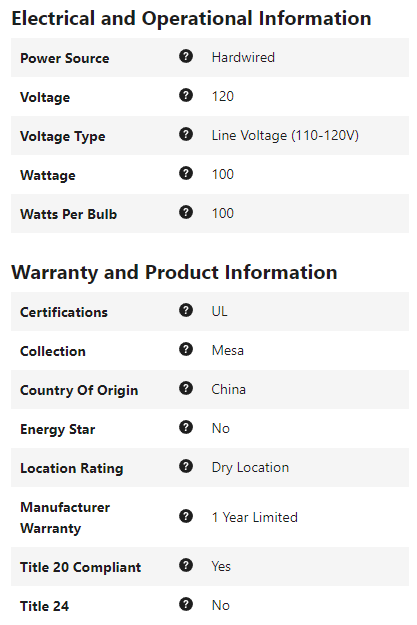Viewport: 417px width, 625px height.
Task: Open the Voltage help tooltip icon
Action: click(x=186, y=96)
